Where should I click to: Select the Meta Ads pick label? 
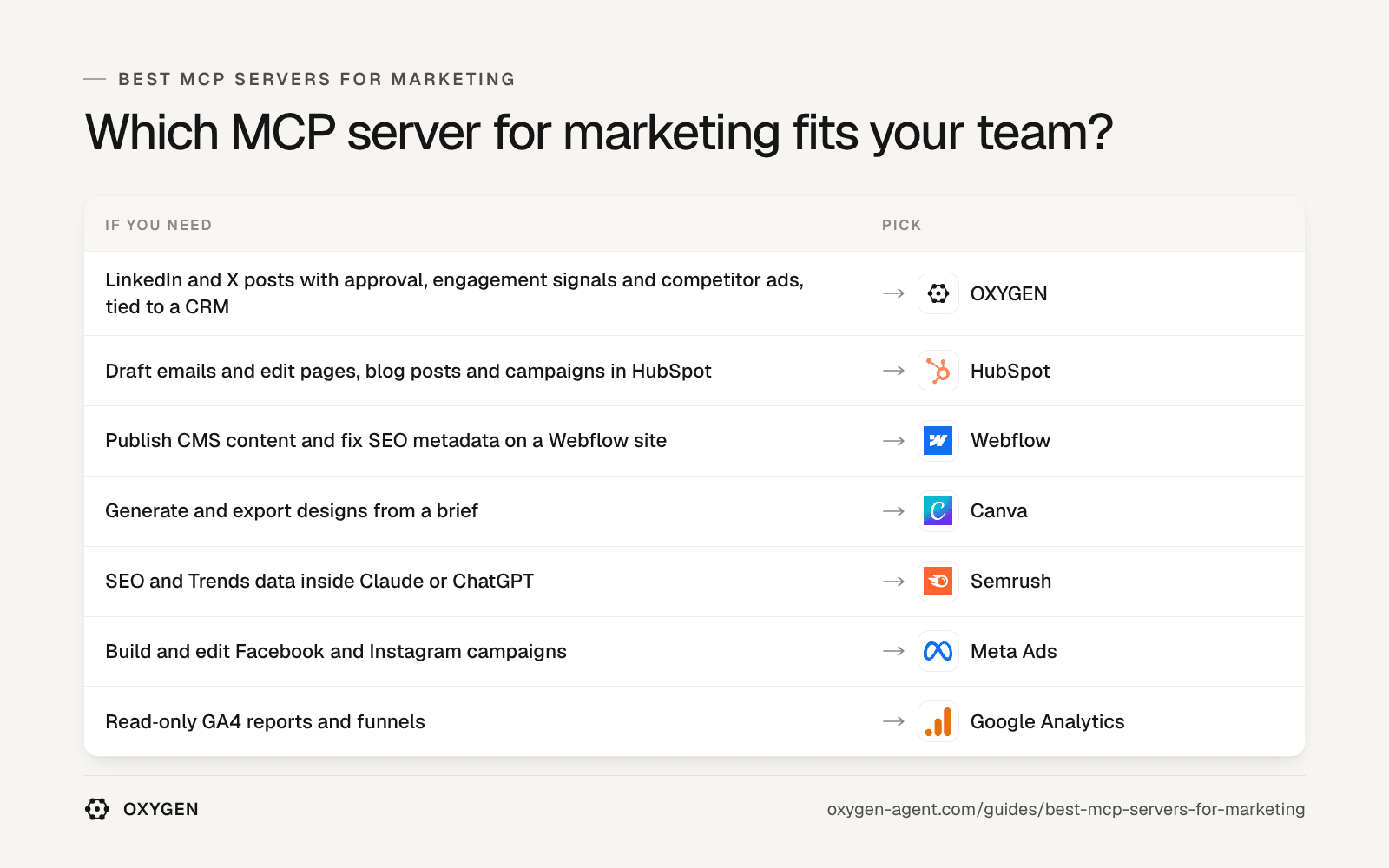pos(1014,651)
